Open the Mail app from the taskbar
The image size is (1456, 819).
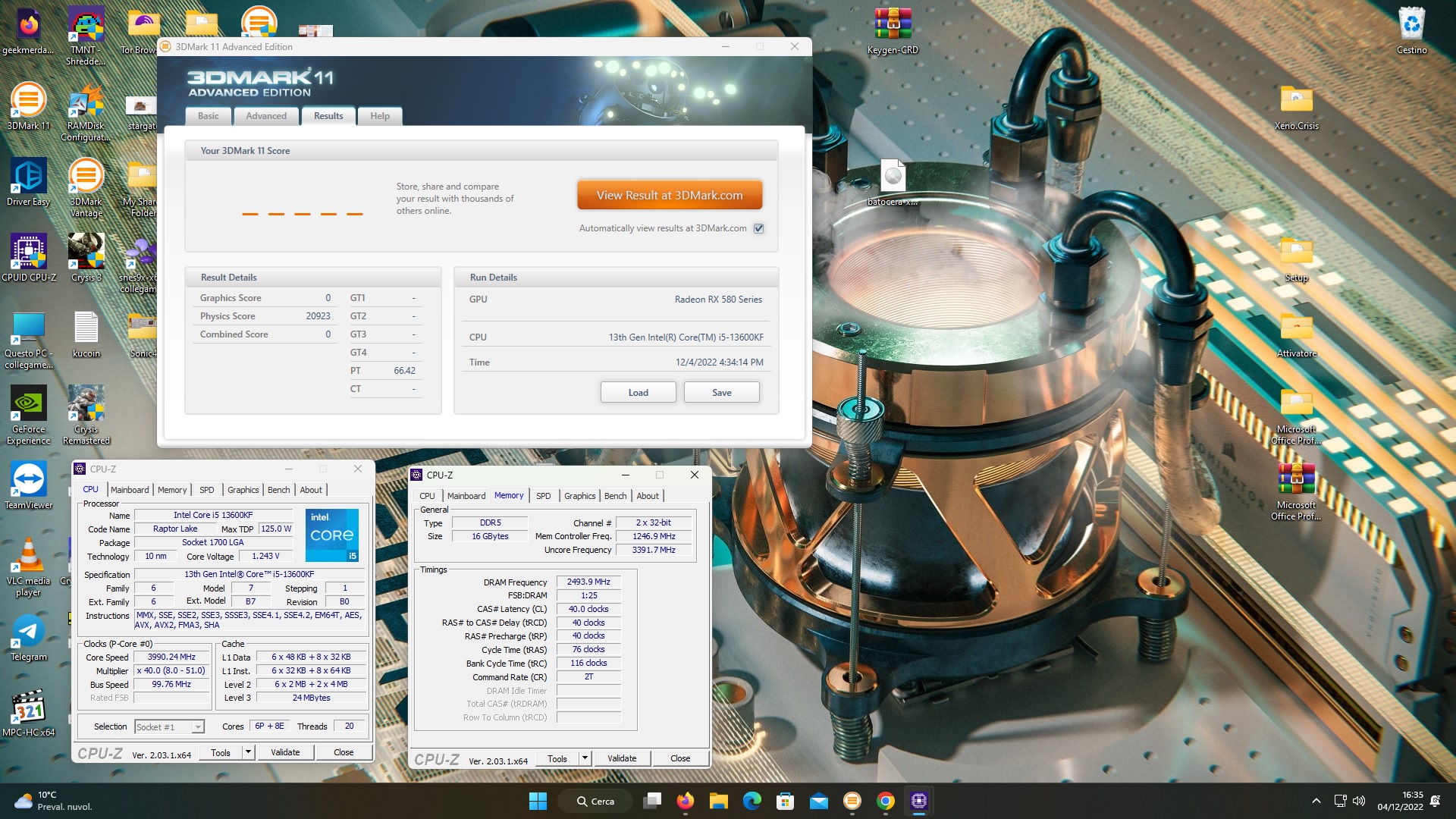(818, 801)
